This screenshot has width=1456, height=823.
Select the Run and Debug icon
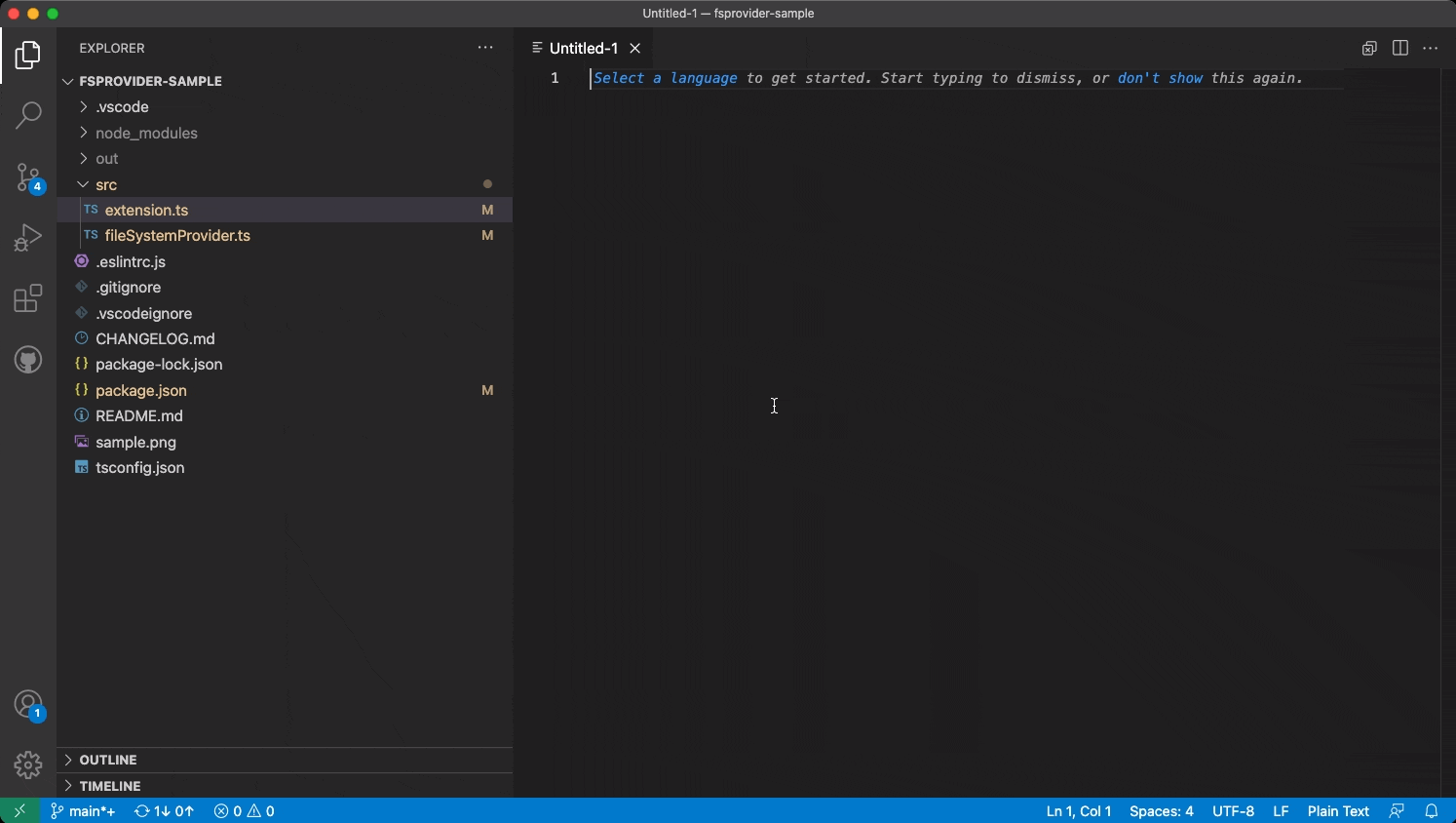tap(28, 237)
